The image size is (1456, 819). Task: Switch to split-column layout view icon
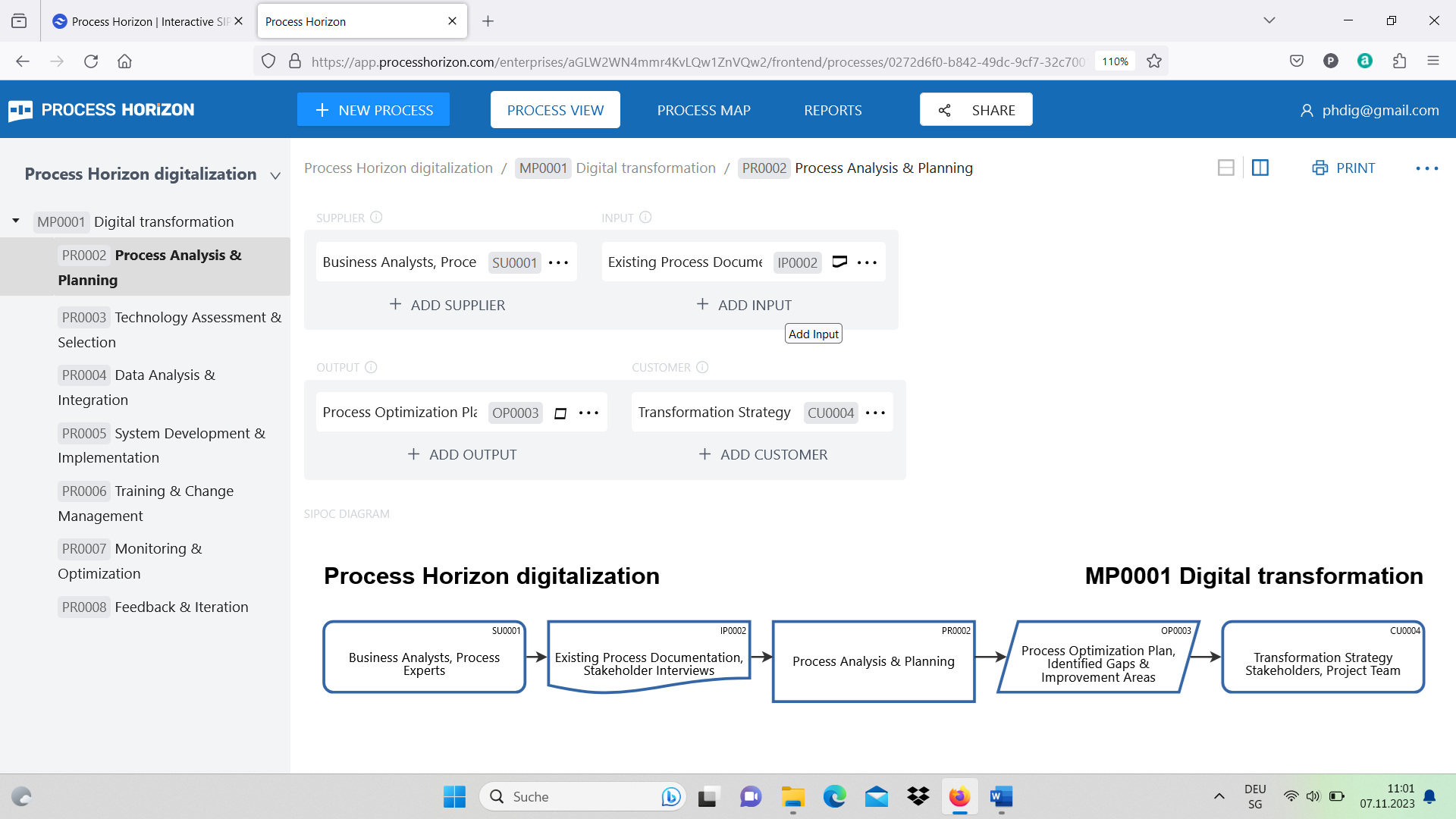click(x=1260, y=168)
